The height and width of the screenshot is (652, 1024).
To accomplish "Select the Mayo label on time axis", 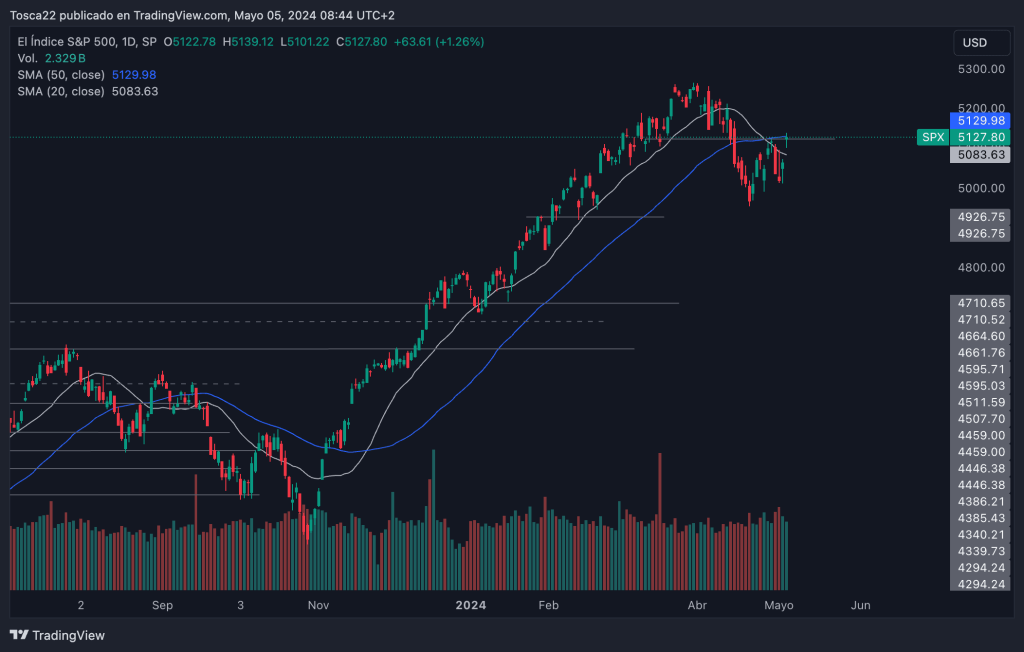I will 779,605.
